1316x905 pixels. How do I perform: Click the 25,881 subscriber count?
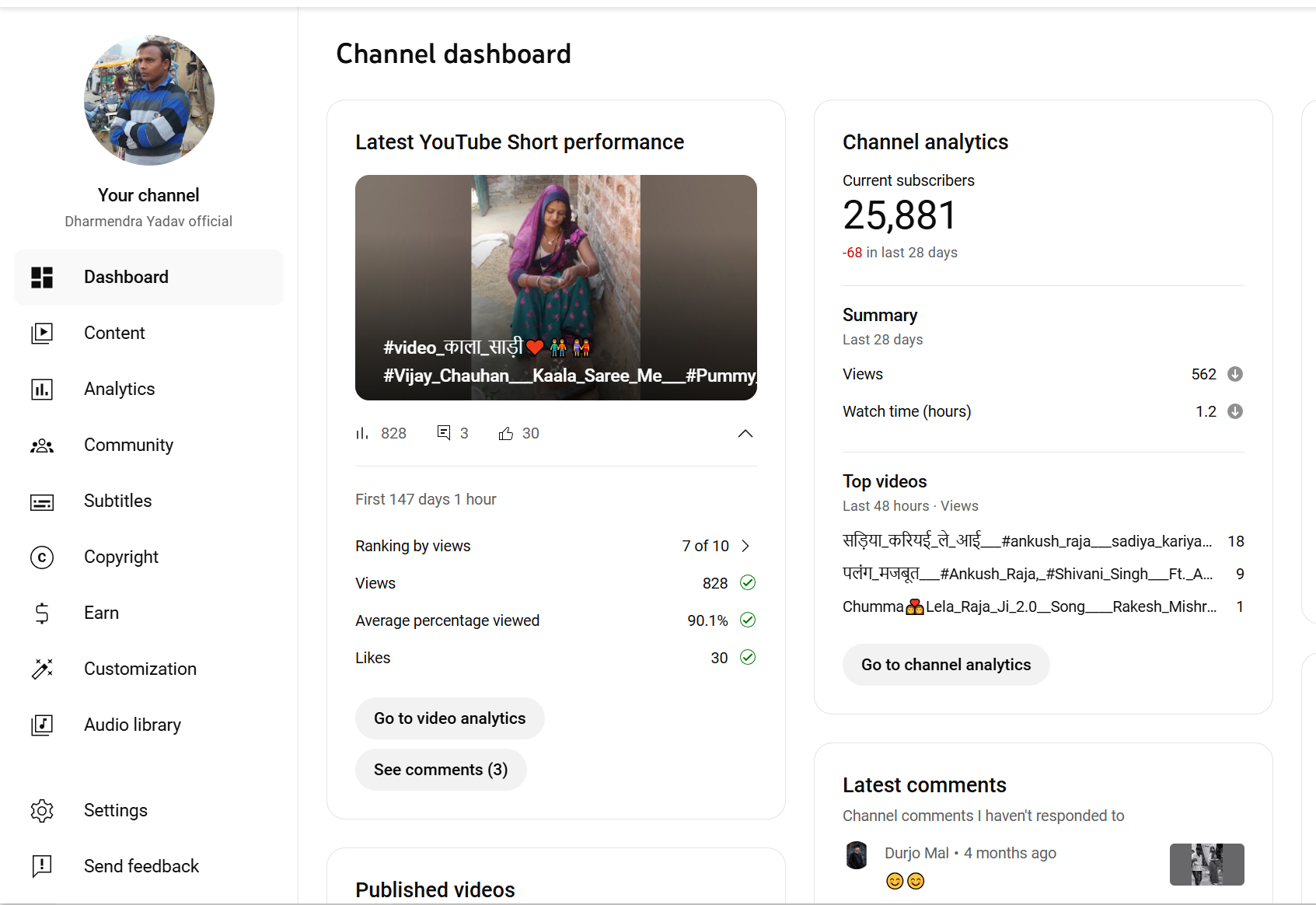[900, 215]
